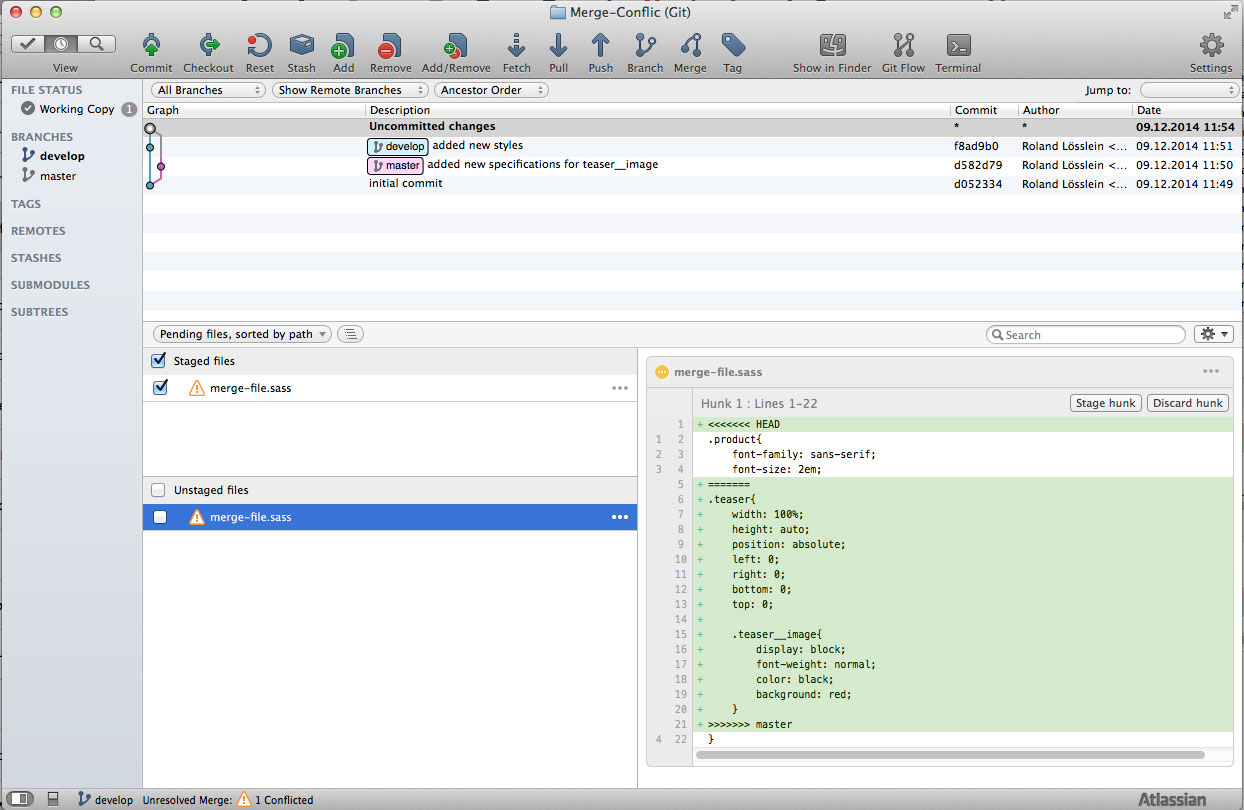The width and height of the screenshot is (1244, 810).
Task: Open ellipsis menu for staged merge-file.sass
Action: coord(620,388)
